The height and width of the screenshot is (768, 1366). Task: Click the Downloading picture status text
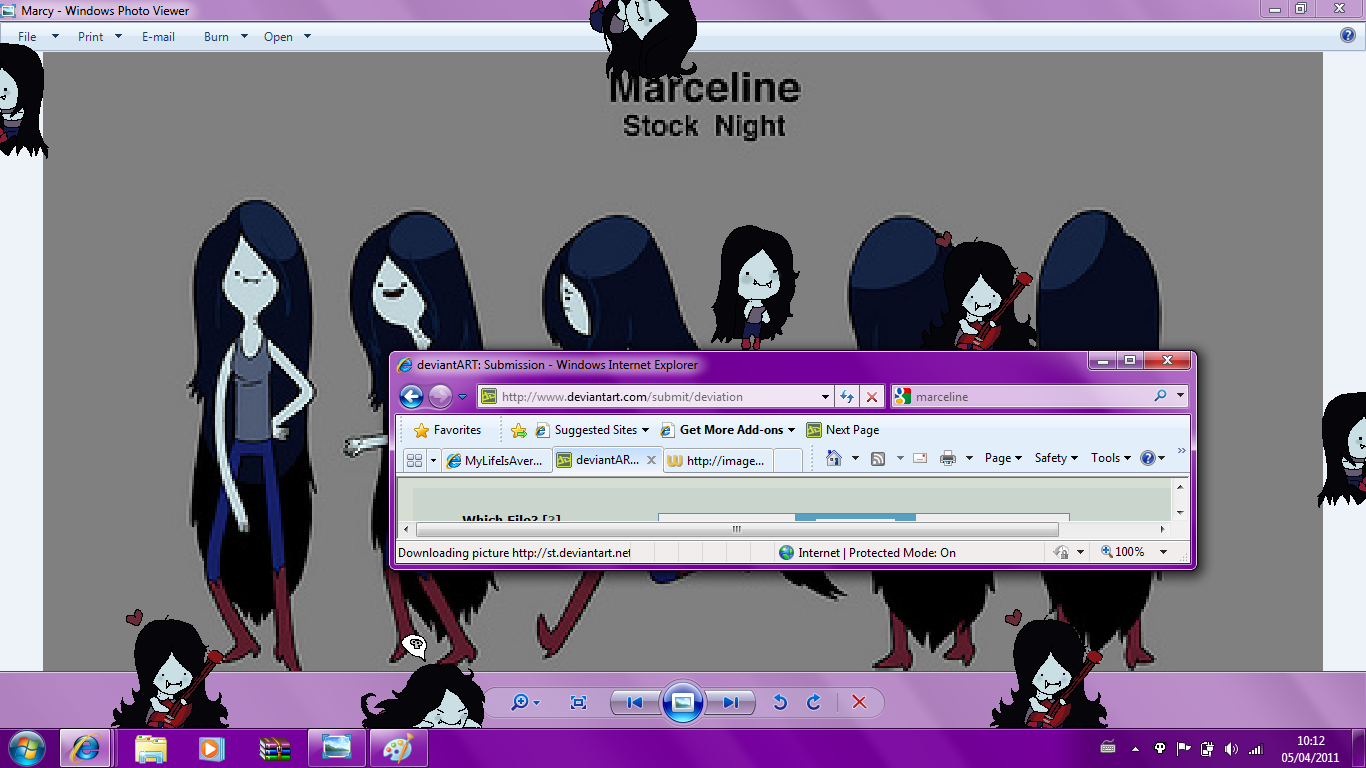pos(514,552)
